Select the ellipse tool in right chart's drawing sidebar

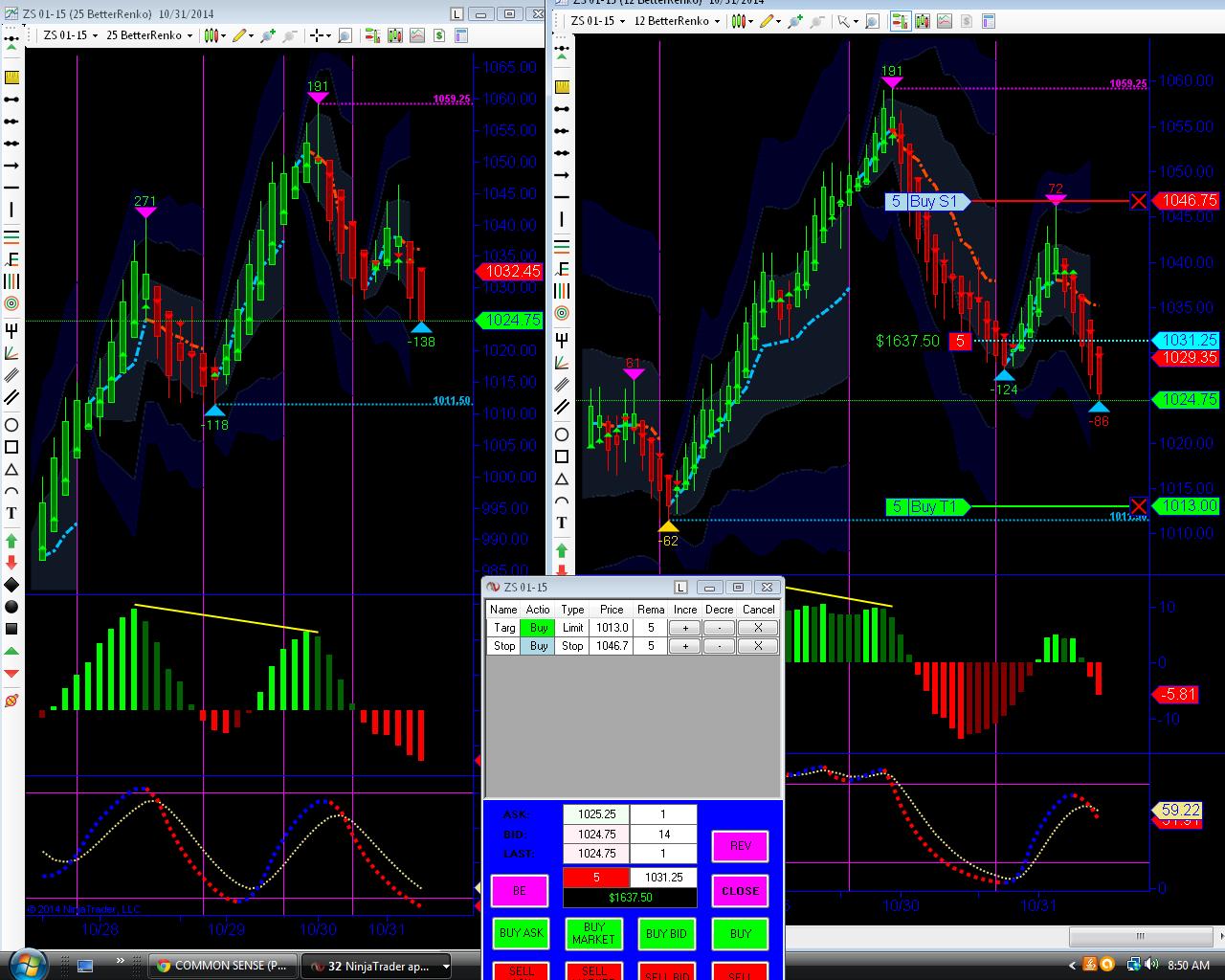(562, 434)
